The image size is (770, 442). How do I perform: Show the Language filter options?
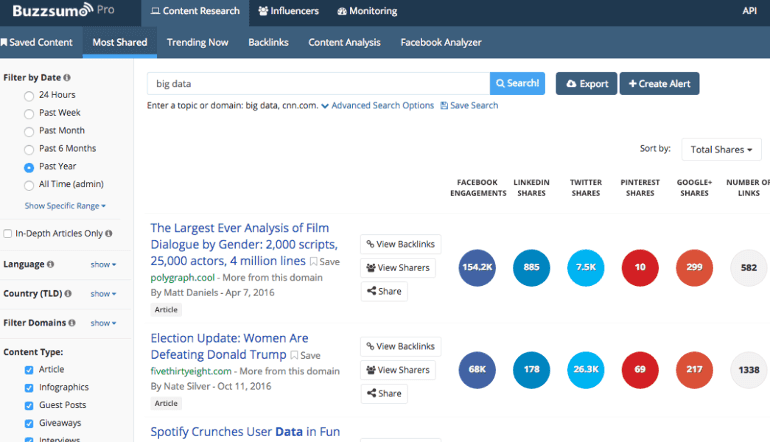coord(103,264)
